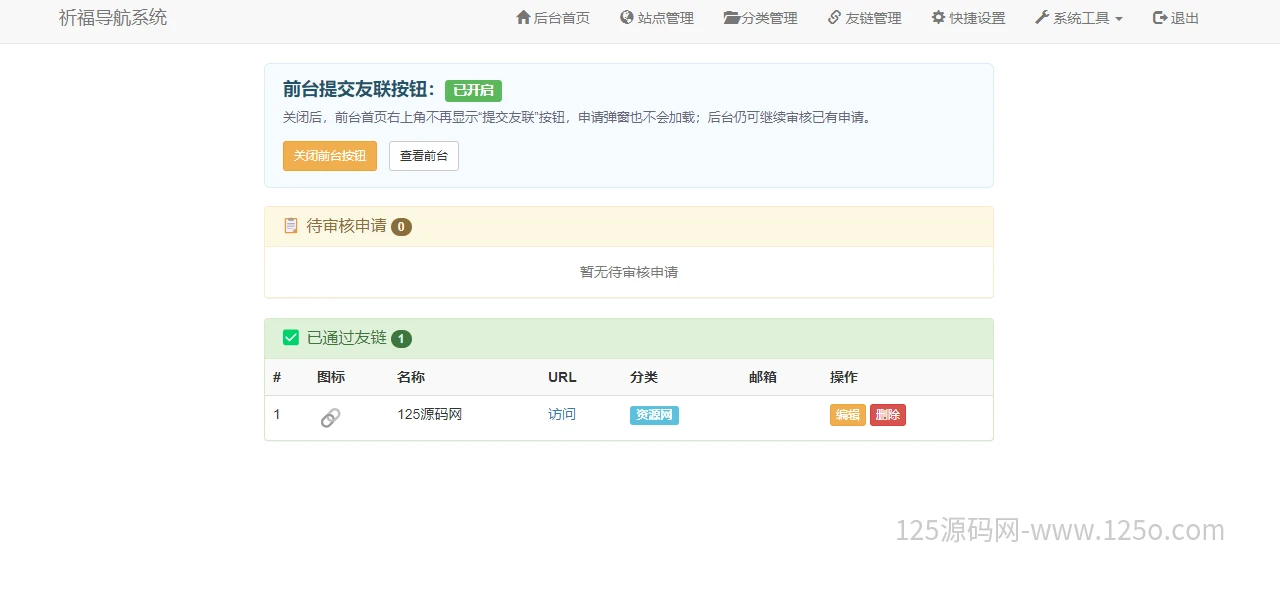Click the 查看前台 button
Viewport: 1280px width, 595px height.
424,156
